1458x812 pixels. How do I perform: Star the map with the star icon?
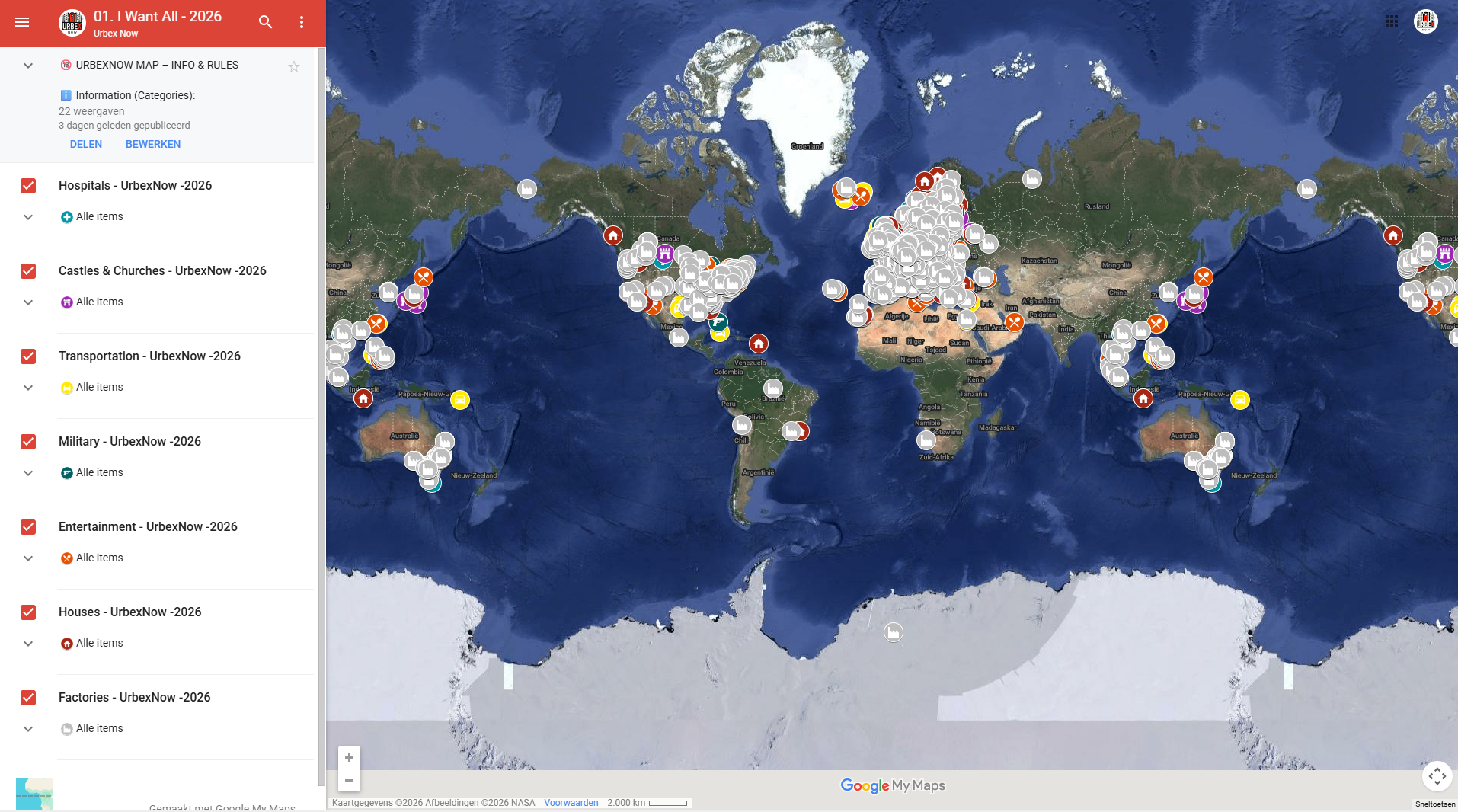(294, 67)
